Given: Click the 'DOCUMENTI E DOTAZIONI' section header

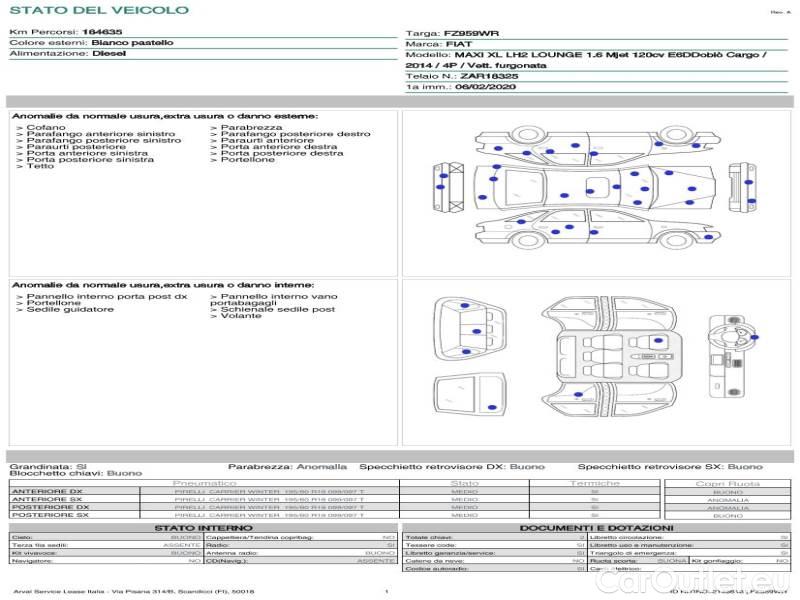Looking at the screenshot, I should [x=596, y=527].
